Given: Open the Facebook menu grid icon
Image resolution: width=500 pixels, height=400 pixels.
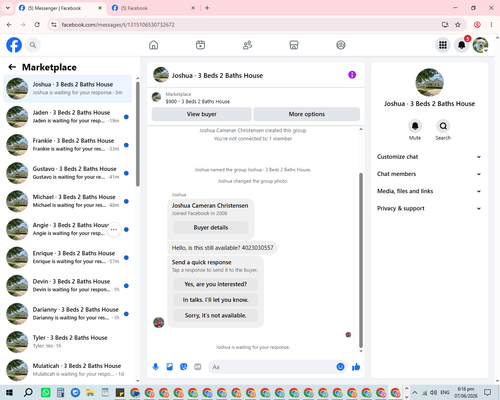Looking at the screenshot, I should [443, 45].
